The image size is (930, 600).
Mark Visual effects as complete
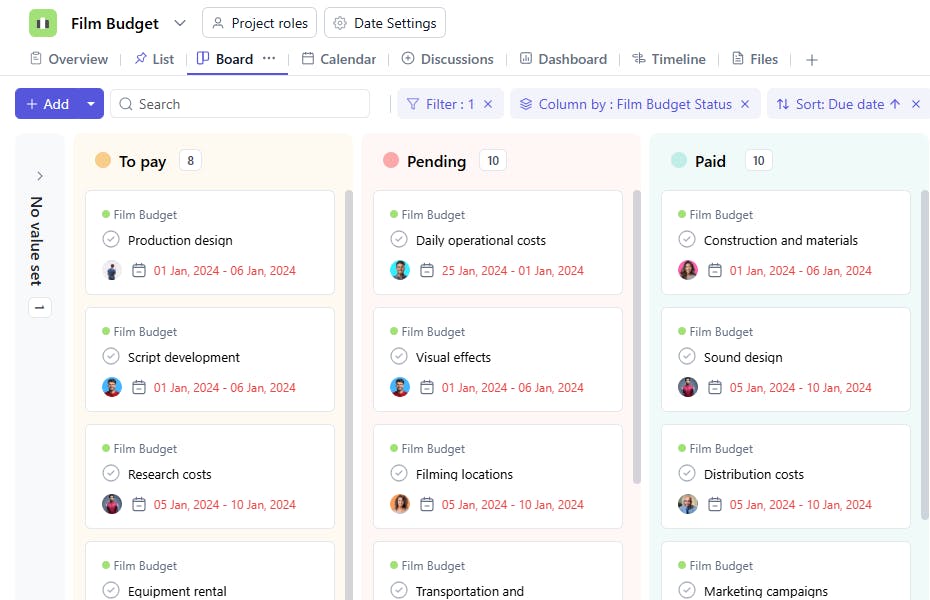click(x=399, y=356)
